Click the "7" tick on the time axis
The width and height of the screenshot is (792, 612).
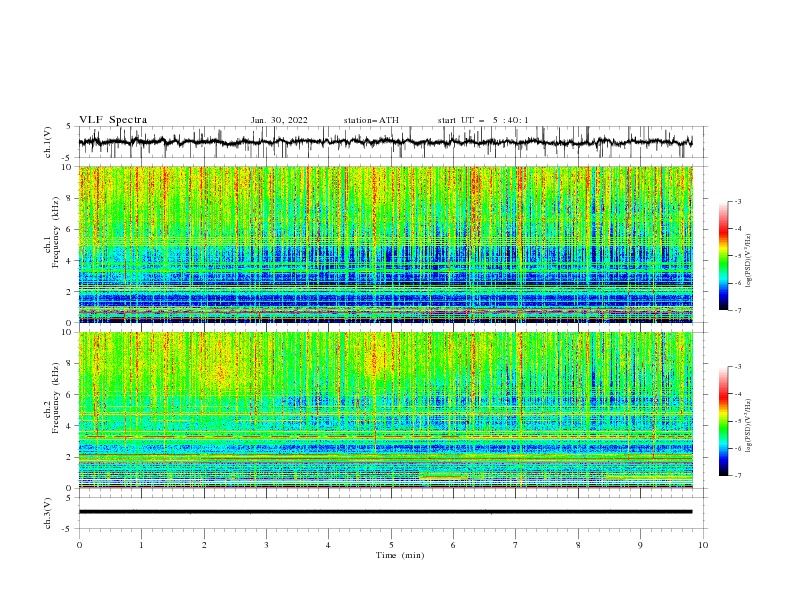pyautogui.click(x=515, y=545)
